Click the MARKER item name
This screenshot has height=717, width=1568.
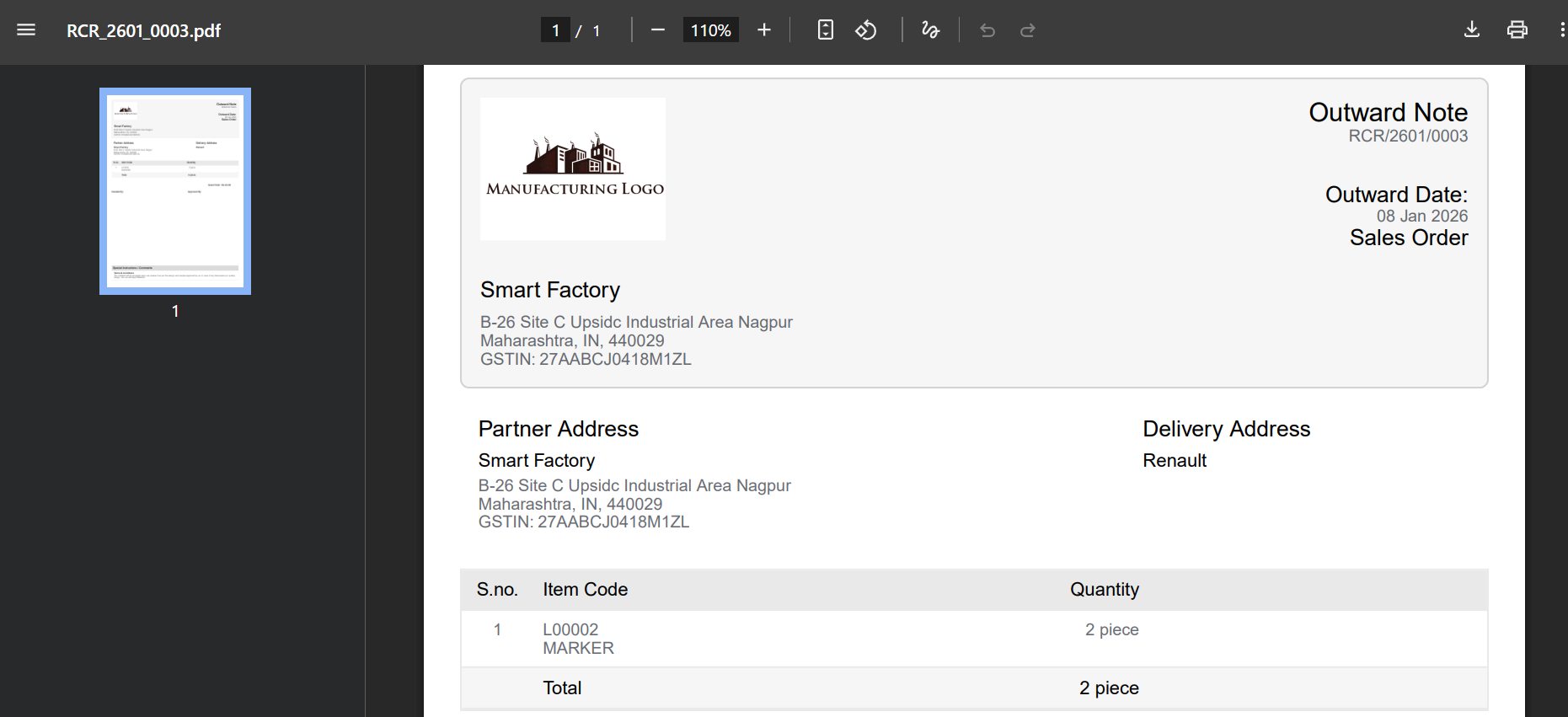578,648
